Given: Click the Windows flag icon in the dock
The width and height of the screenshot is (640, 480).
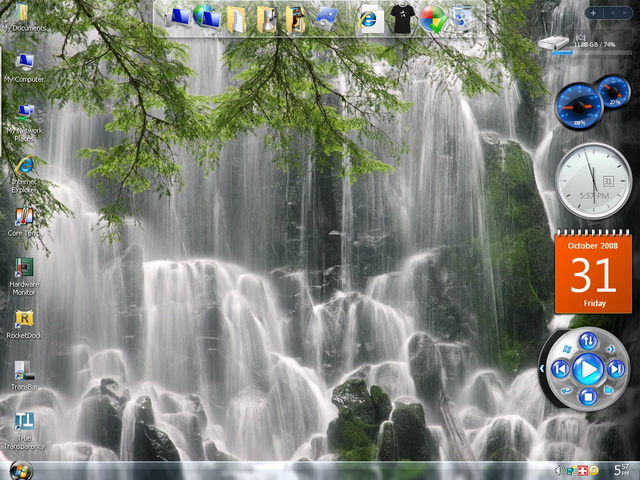Looking at the screenshot, I should [432, 18].
